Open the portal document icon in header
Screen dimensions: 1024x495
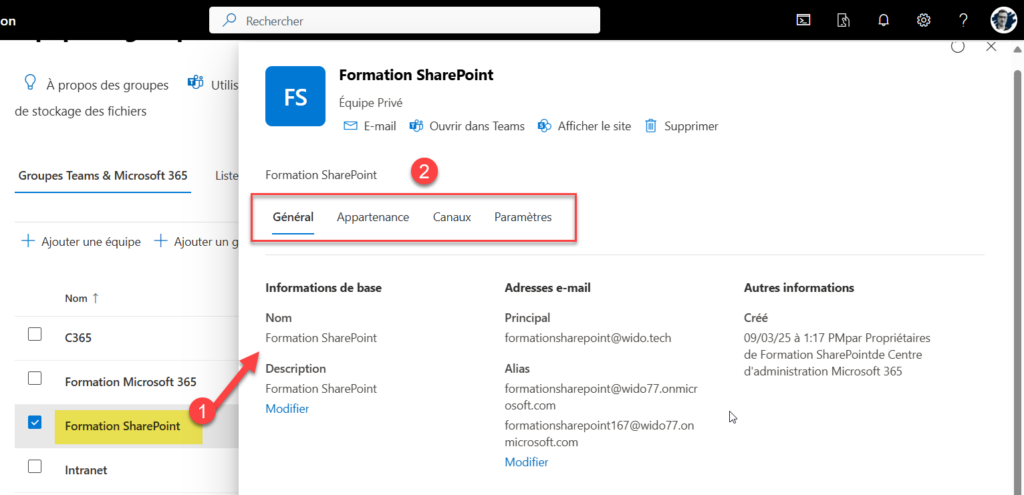tap(843, 20)
